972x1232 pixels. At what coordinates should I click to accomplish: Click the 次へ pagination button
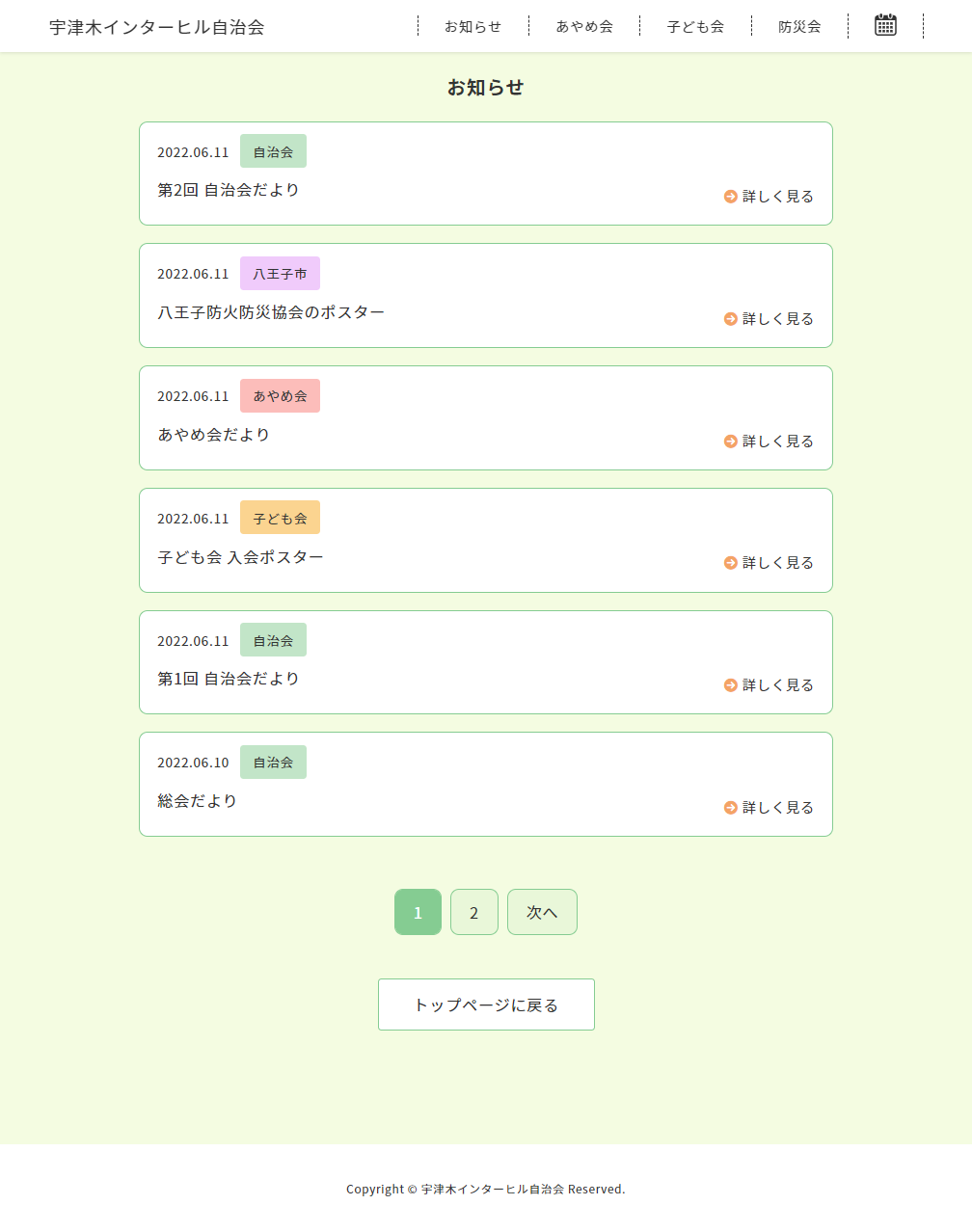point(542,913)
